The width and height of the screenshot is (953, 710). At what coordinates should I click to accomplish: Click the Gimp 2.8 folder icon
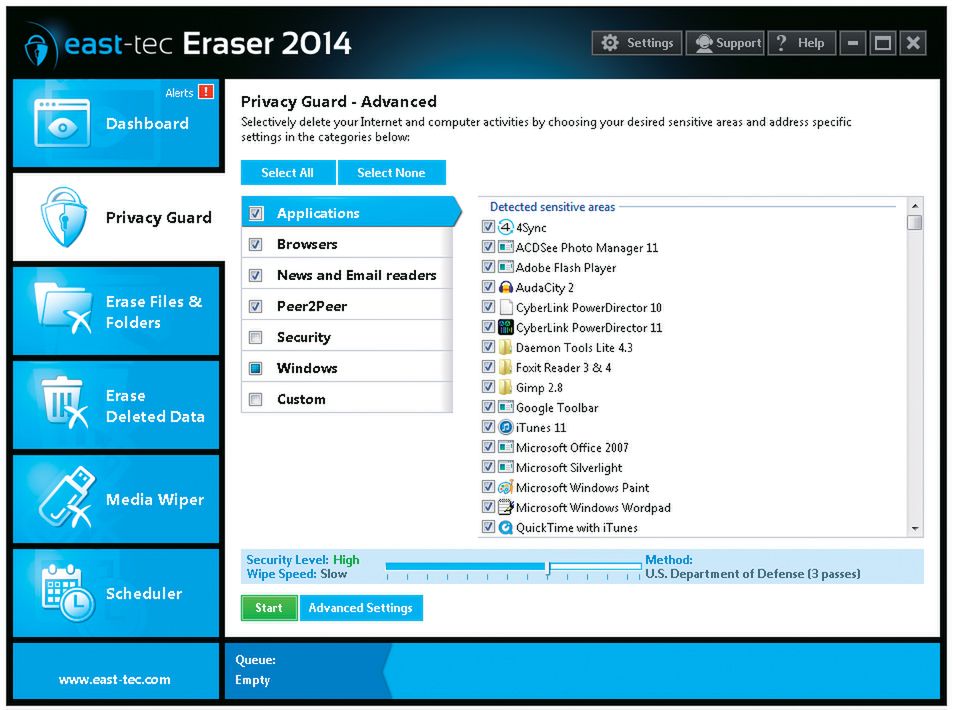pyautogui.click(x=506, y=387)
